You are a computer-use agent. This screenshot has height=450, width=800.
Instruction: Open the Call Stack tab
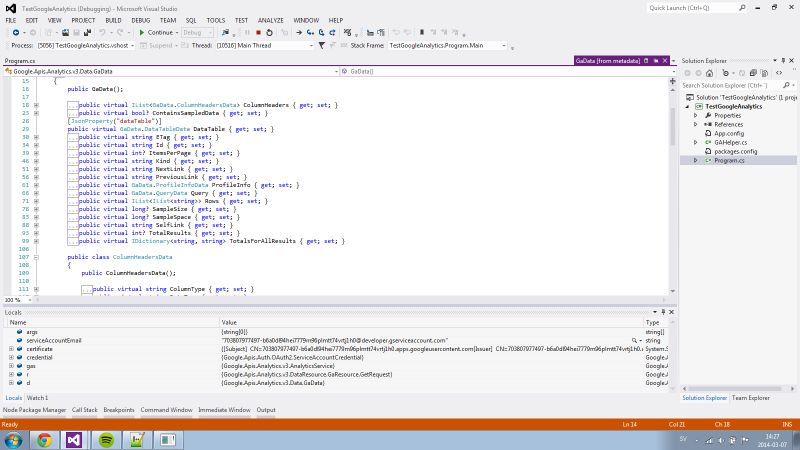coord(84,410)
